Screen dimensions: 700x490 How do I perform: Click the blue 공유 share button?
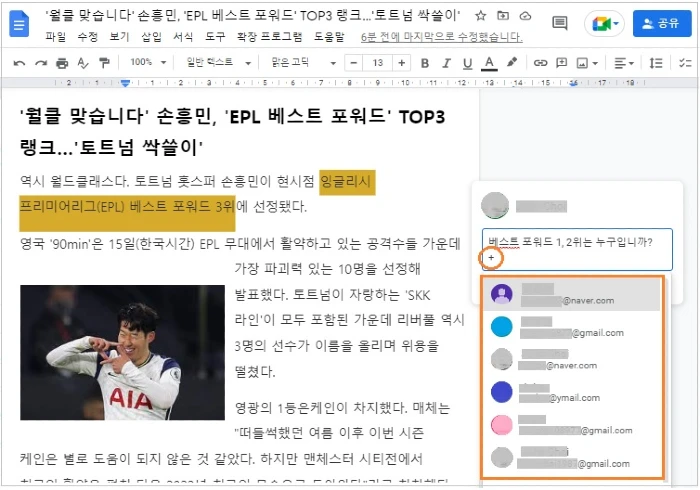662,23
